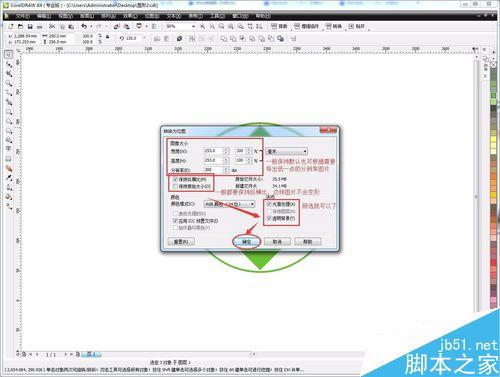Click the 确定 button
The image size is (500, 377).
point(246,242)
